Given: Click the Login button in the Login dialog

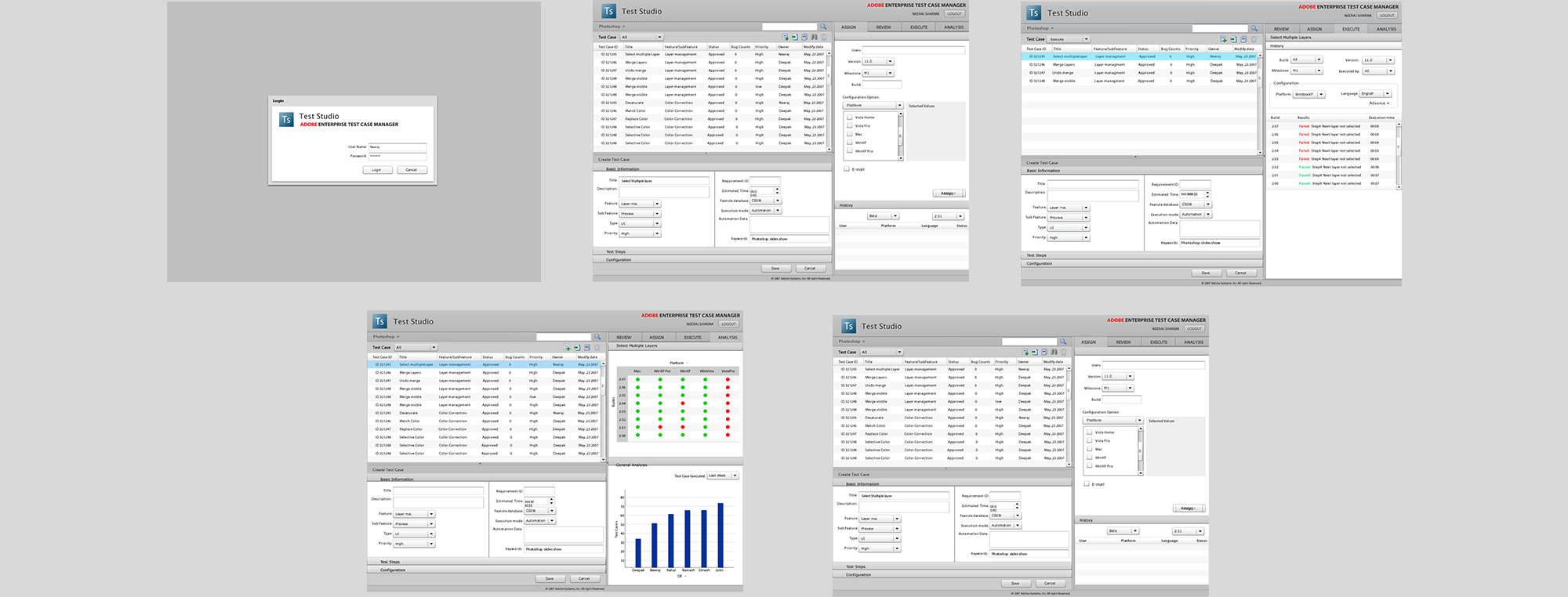Looking at the screenshot, I should pos(376,170).
